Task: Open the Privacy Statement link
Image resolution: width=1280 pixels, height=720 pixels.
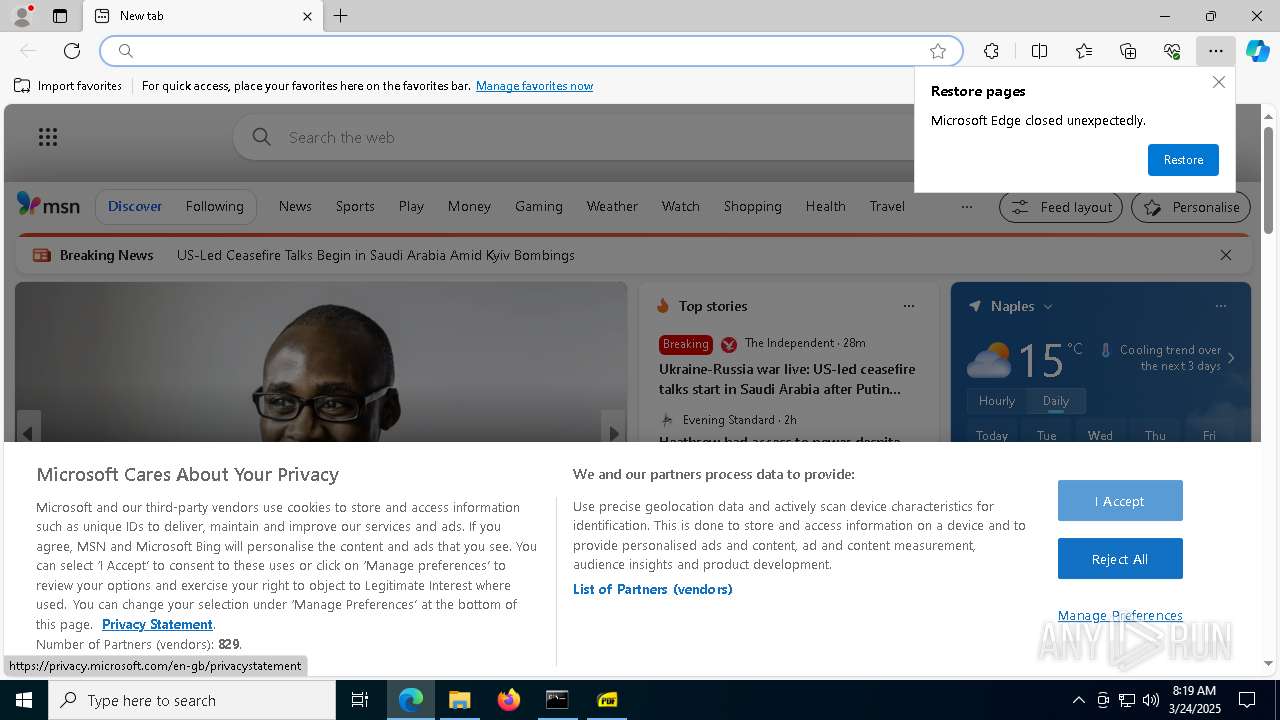Action: coord(157,624)
